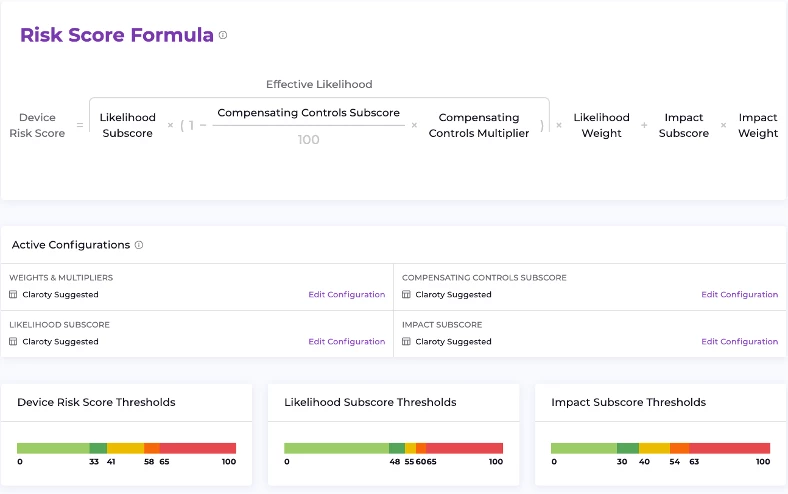Click the Device Risk Score Thresholds heading
788x494 pixels.
click(96, 402)
